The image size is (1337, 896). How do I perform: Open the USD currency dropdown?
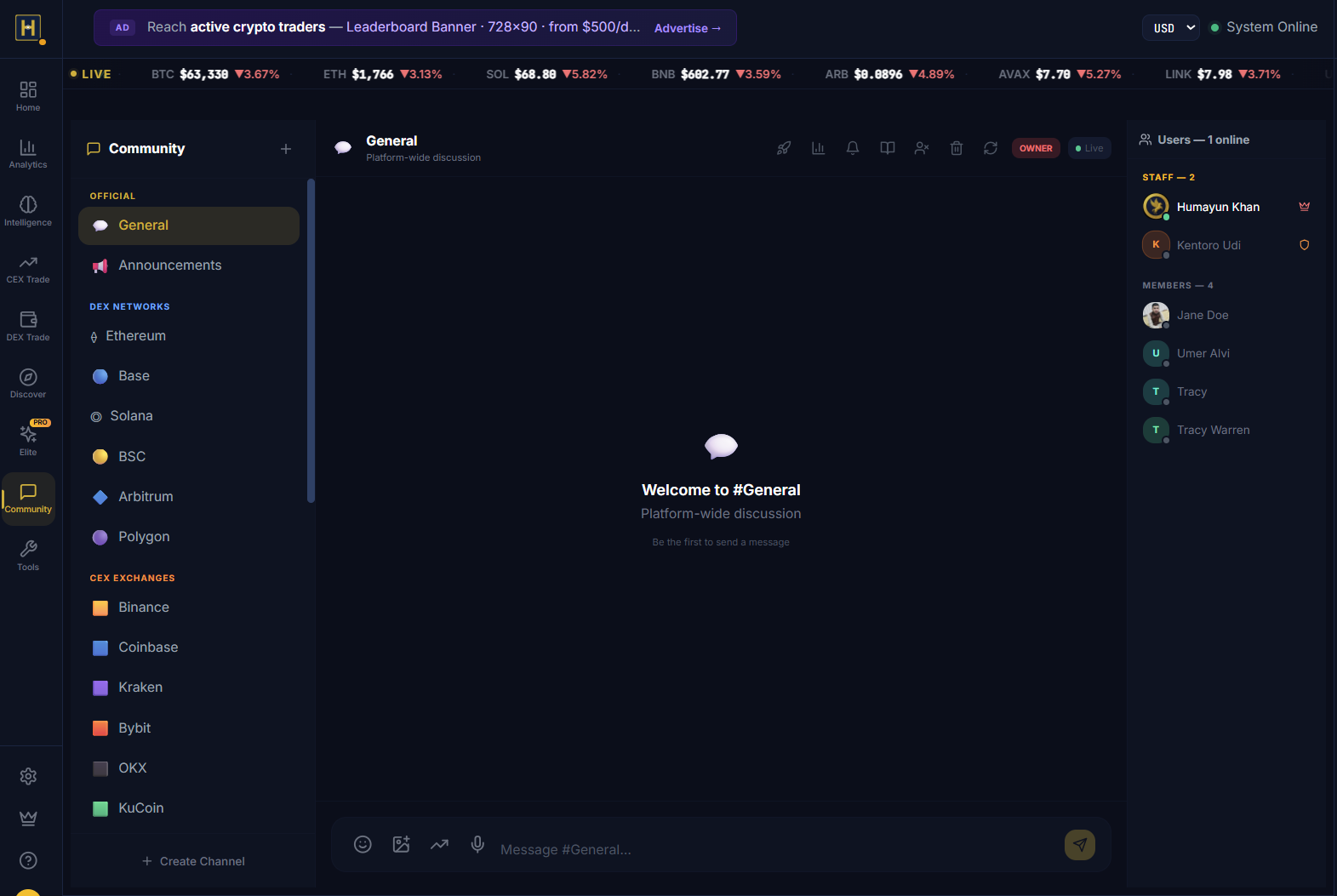tap(1171, 28)
